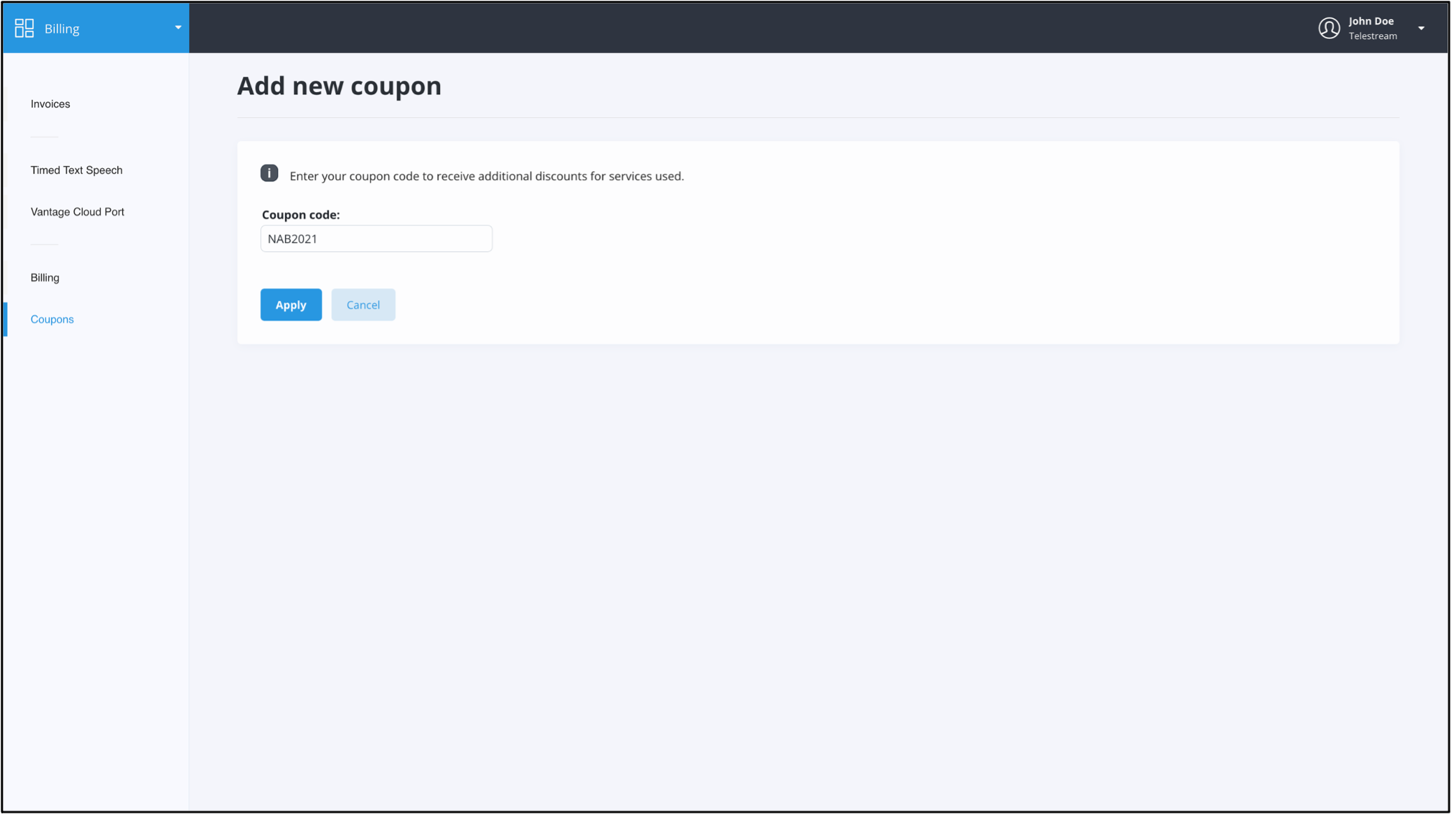Expand the user account dropdown arrow
Screen dimensions: 1456x819
[x=1421, y=29]
